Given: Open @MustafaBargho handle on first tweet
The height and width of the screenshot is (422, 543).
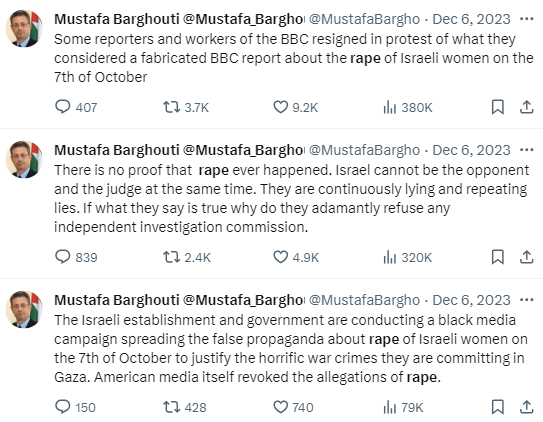Looking at the screenshot, I should 364,19.
